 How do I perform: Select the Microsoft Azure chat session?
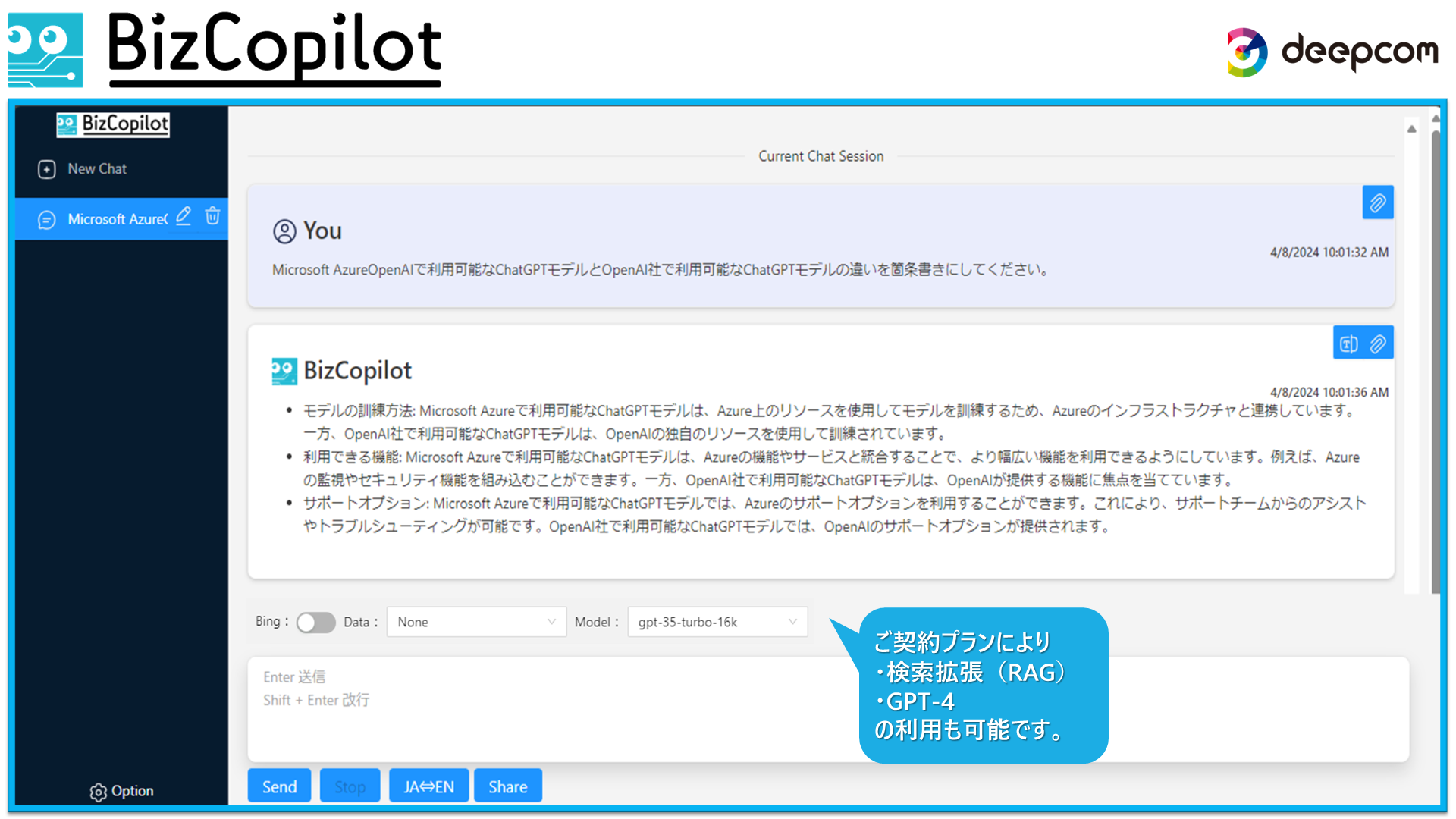(x=116, y=219)
